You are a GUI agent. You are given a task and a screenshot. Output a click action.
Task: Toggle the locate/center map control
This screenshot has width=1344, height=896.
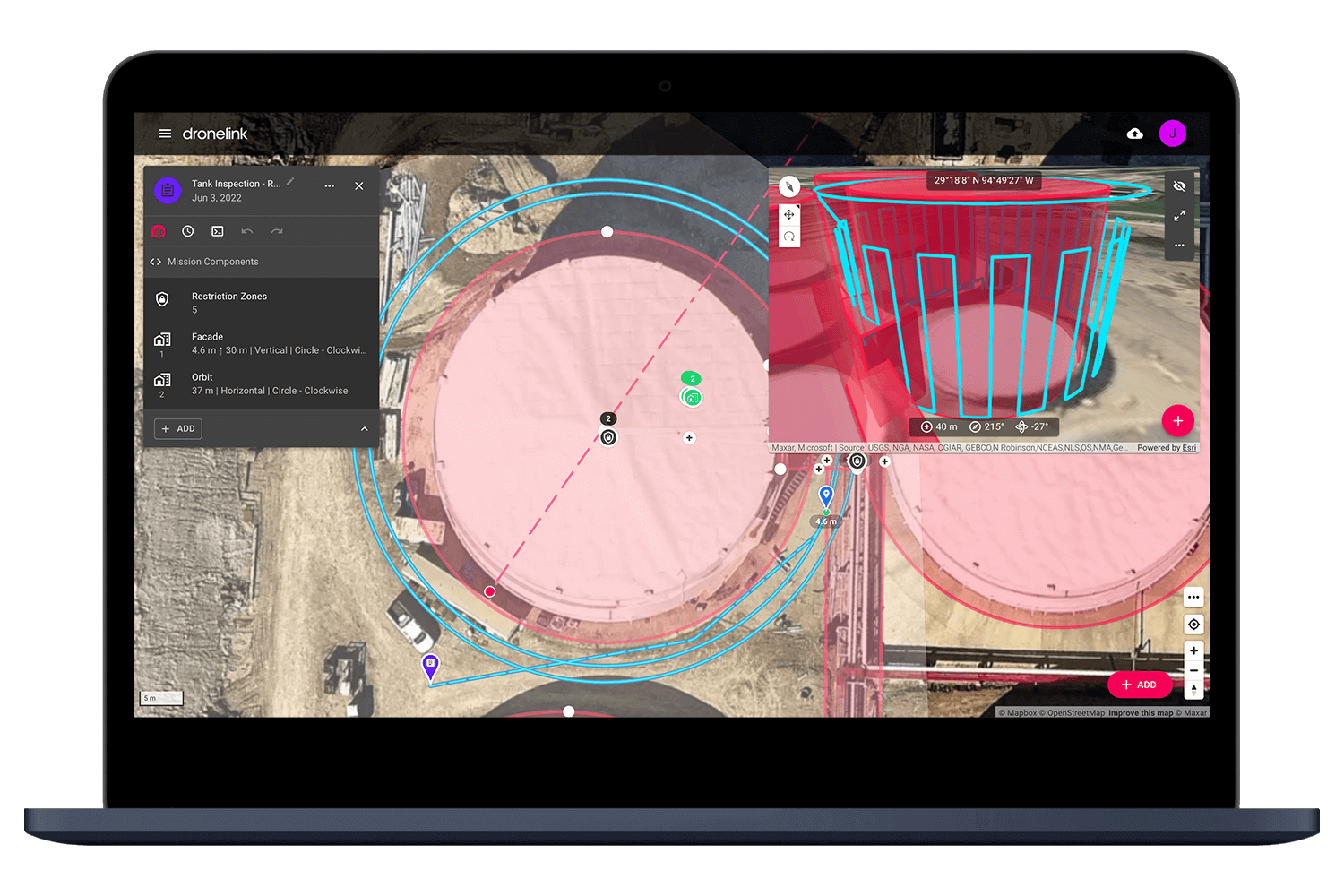coord(1193,624)
